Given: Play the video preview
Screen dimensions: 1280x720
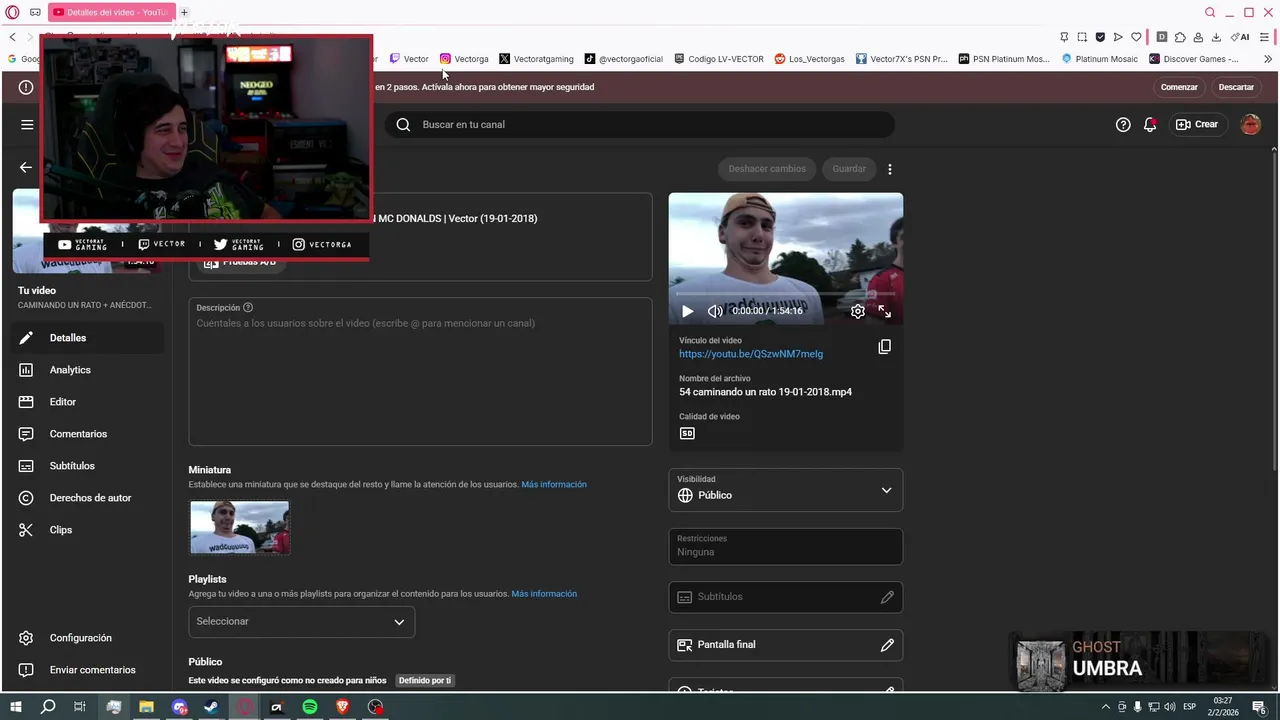Looking at the screenshot, I should click(687, 311).
